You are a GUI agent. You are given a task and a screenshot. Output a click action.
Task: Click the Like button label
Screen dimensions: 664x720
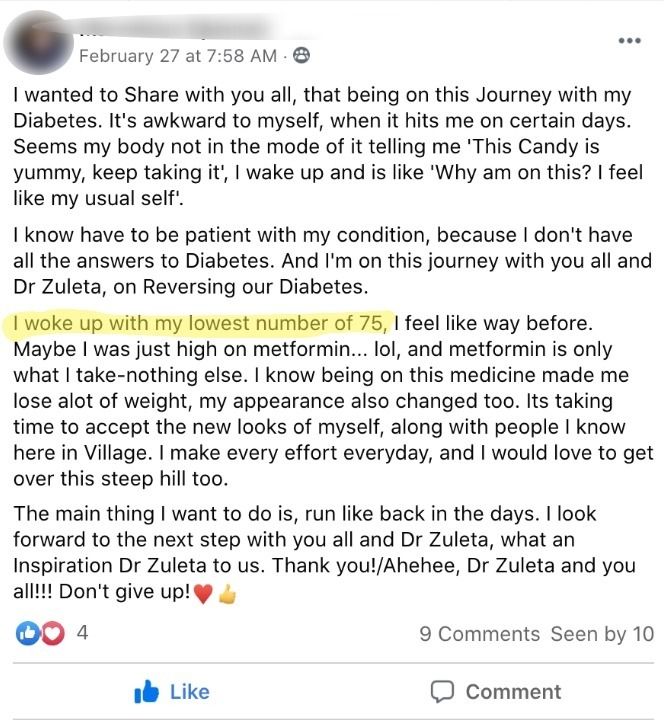tap(189, 692)
